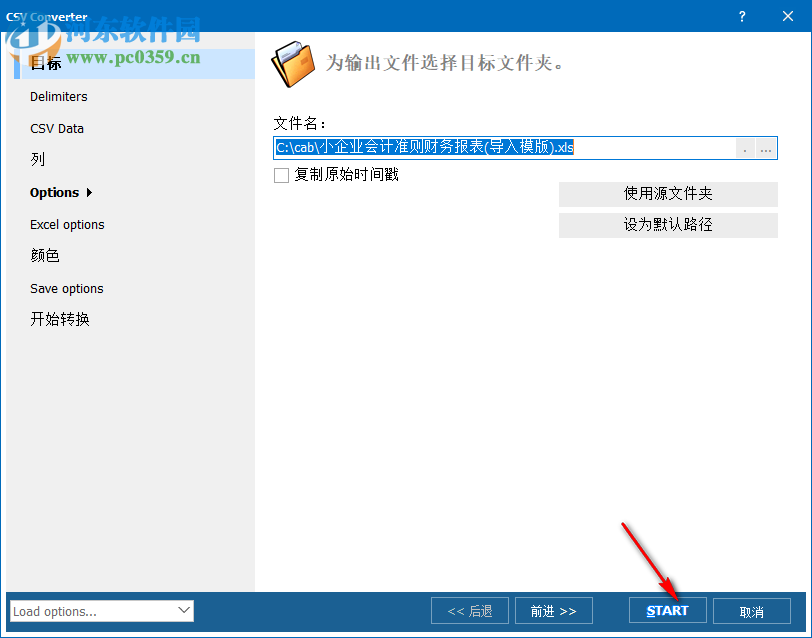
Task: Click the 前进 >> forward button
Action: (553, 610)
